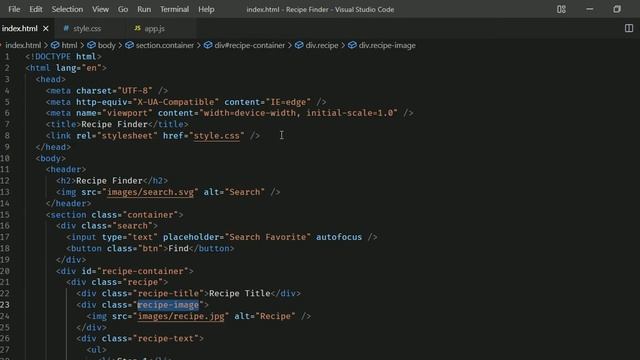Follow the images/search.svg link
This screenshot has height=360, width=640.
[x=150, y=192]
